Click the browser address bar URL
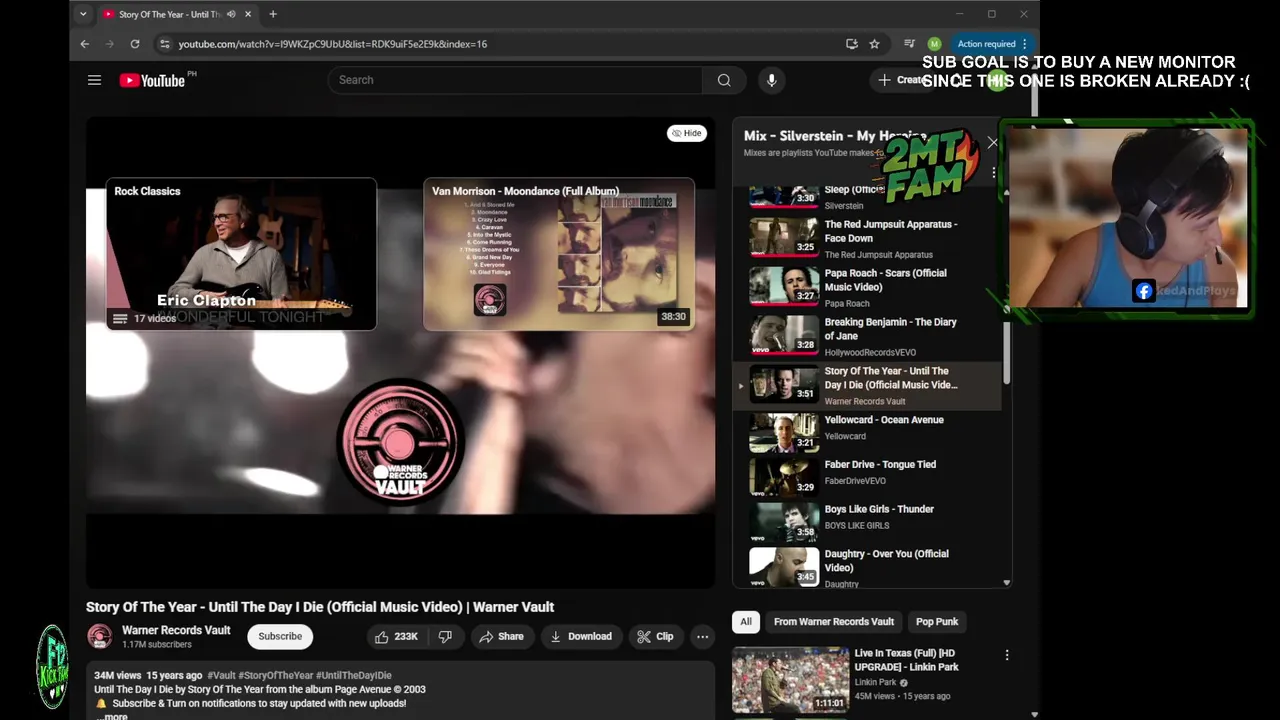This screenshot has height=720, width=1280. click(x=332, y=44)
